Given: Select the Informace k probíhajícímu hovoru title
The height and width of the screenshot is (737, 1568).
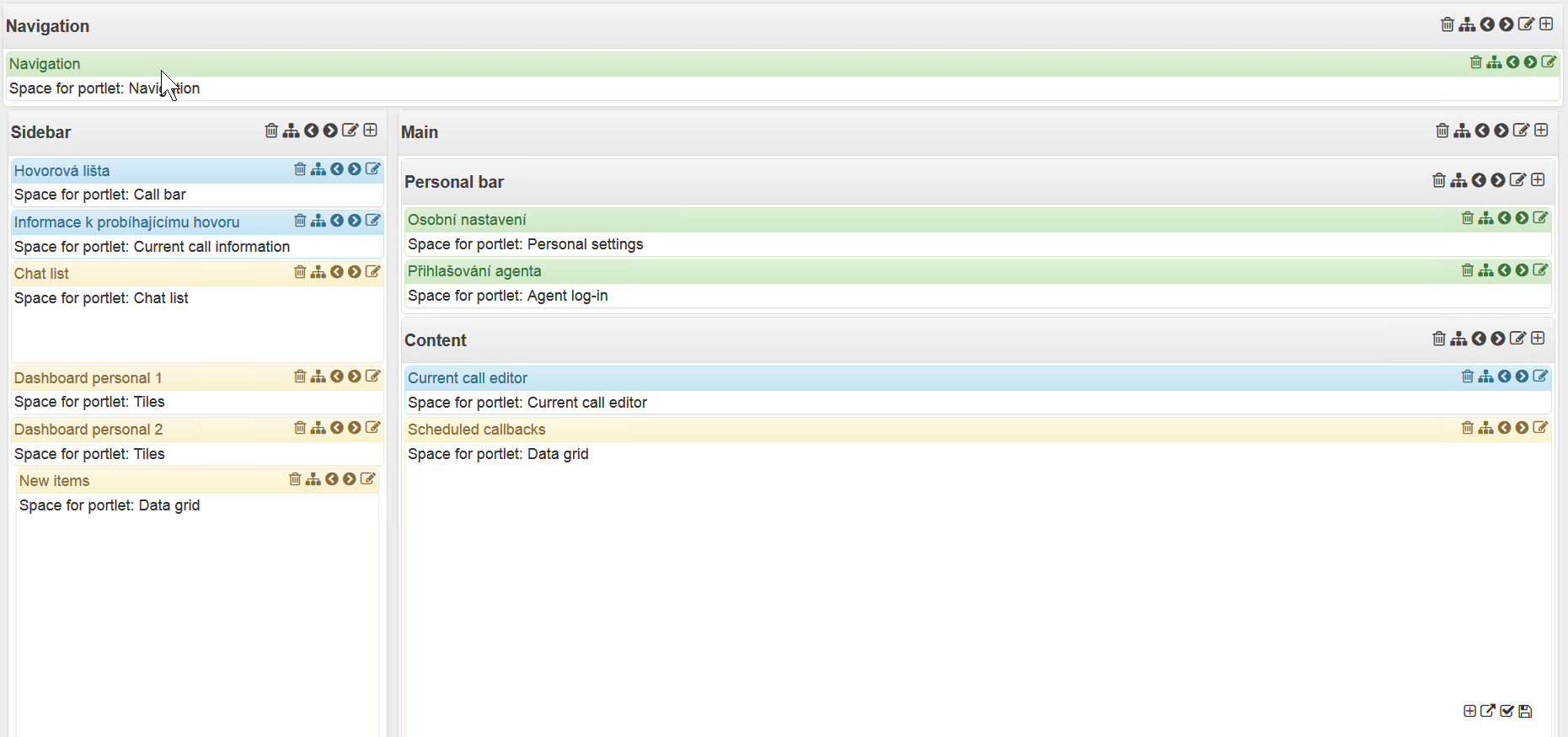Looking at the screenshot, I should [127, 222].
